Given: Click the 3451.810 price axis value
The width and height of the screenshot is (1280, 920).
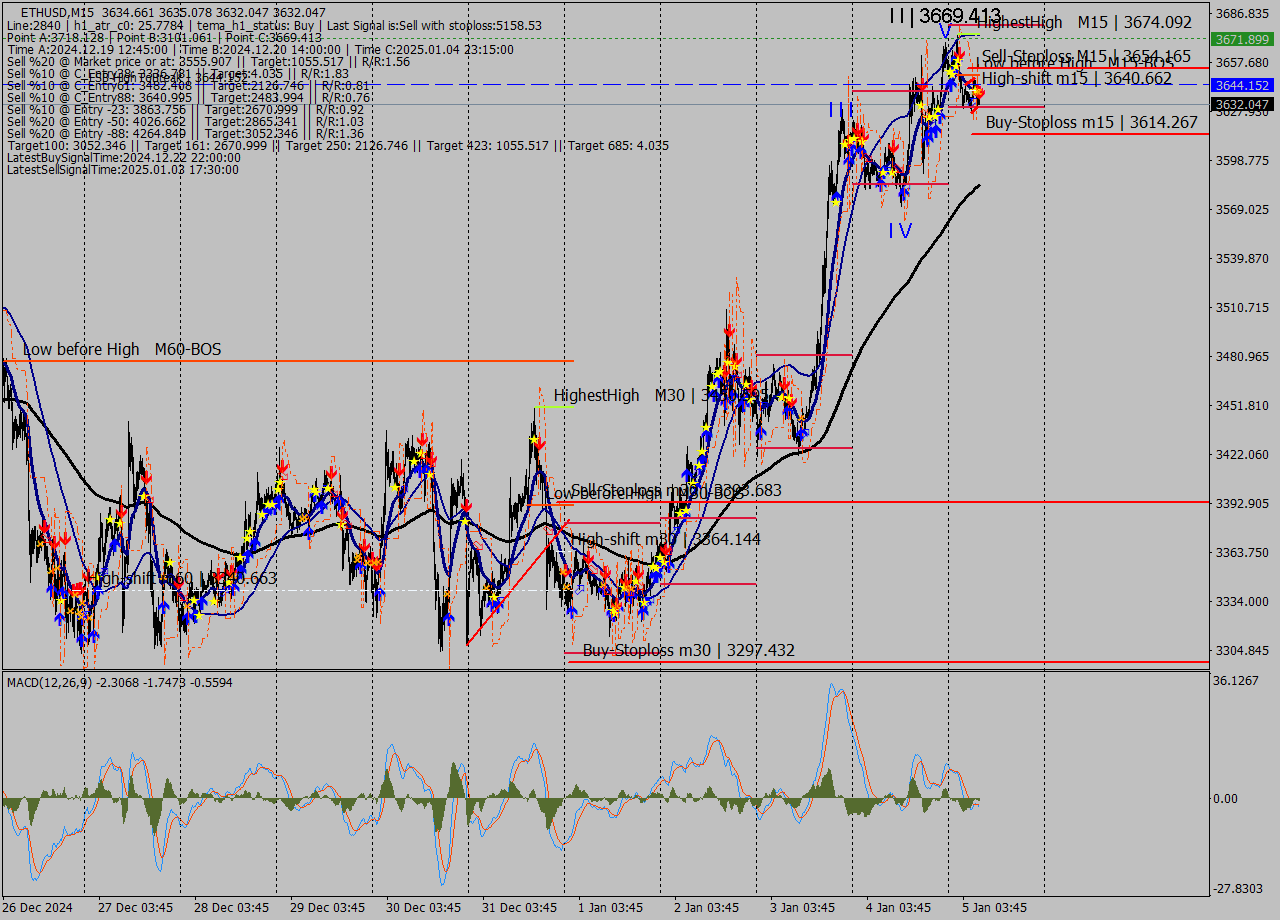Looking at the screenshot, I should [1243, 405].
